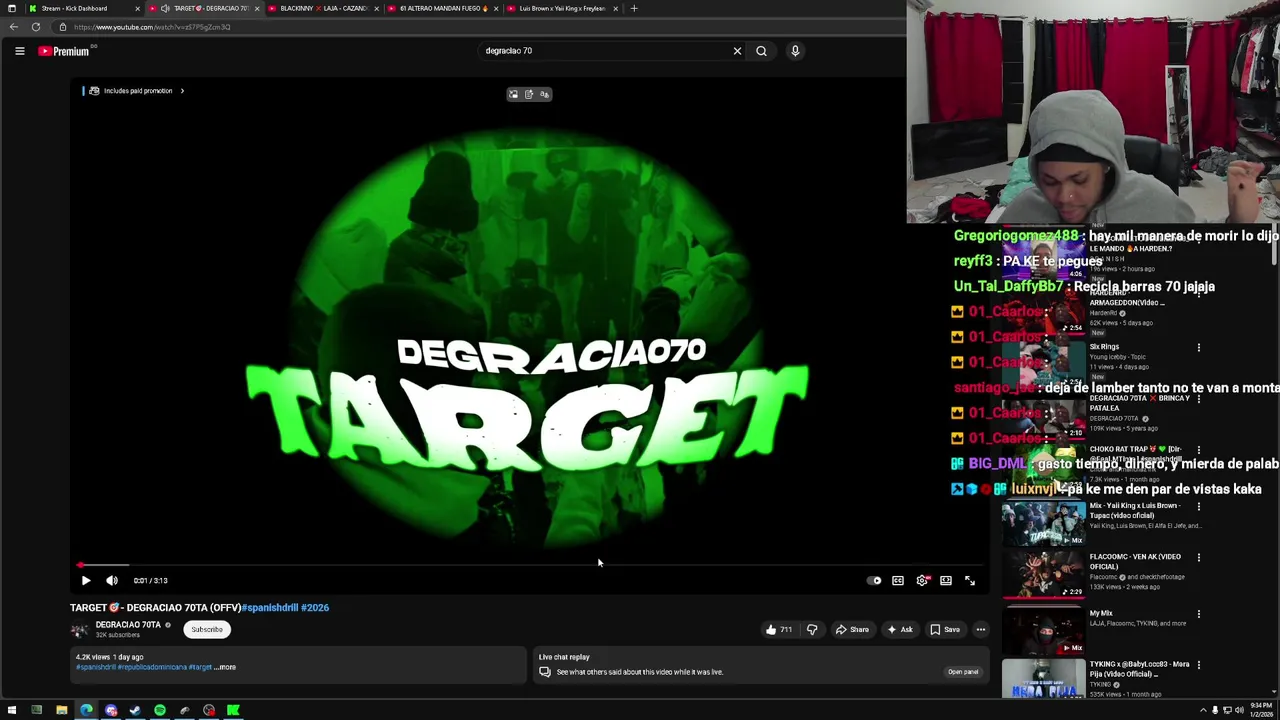Click first icon in floating video overlay toolbar

click(x=514, y=94)
